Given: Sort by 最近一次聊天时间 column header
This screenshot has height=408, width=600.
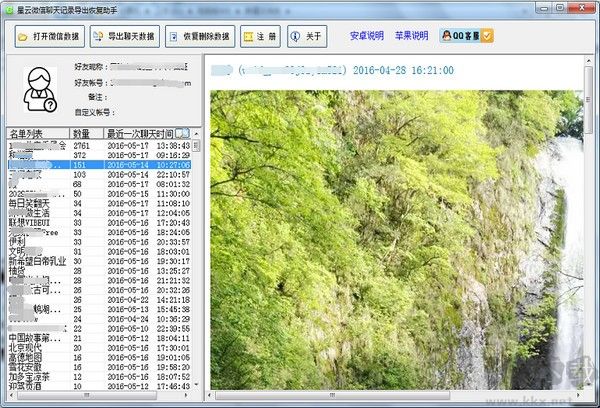Looking at the screenshot, I should (x=139, y=134).
